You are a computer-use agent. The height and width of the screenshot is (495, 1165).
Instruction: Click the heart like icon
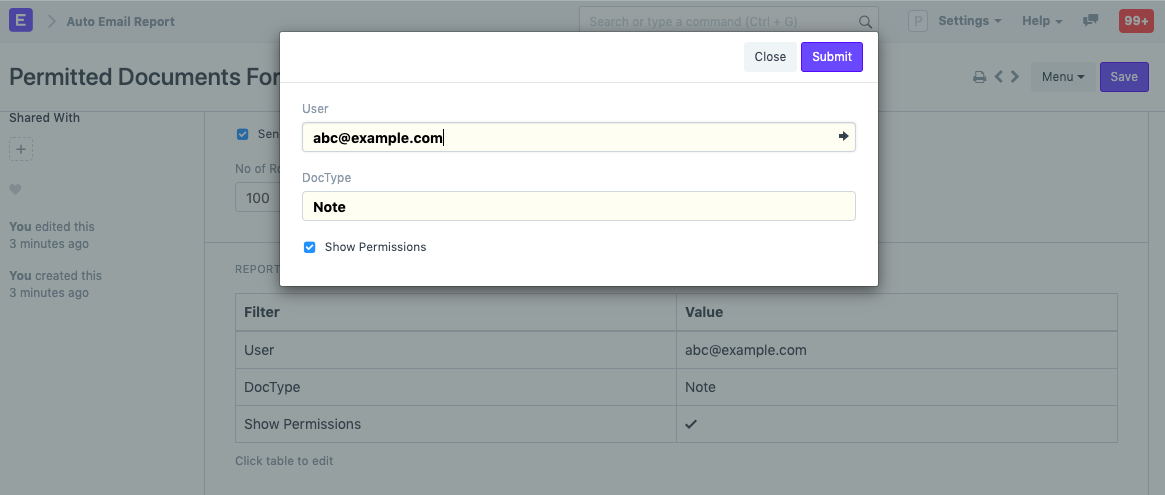click(x=15, y=190)
